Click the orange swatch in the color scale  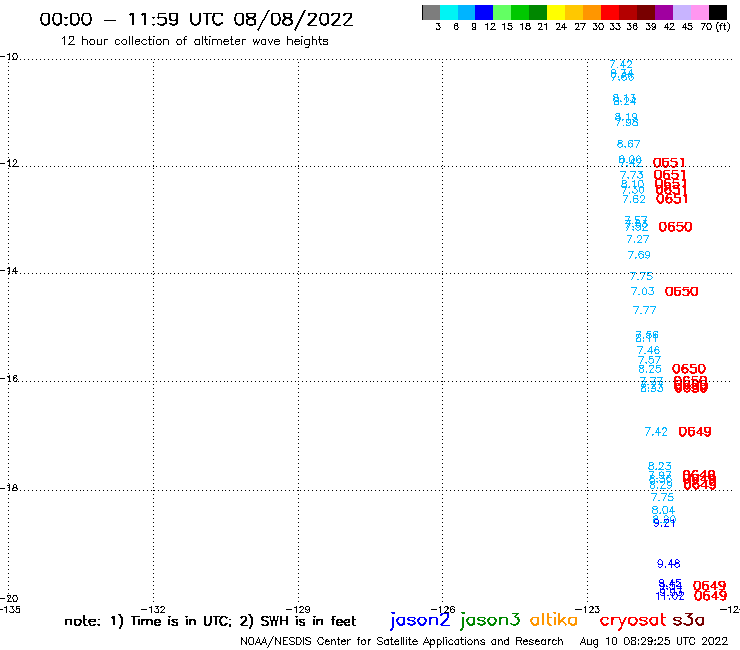coord(592,12)
